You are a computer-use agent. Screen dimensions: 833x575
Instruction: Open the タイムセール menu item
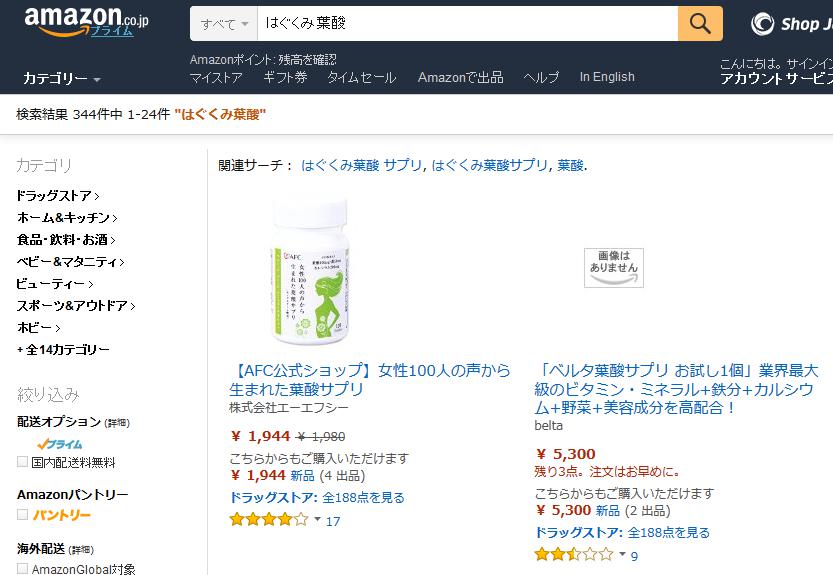point(361,78)
